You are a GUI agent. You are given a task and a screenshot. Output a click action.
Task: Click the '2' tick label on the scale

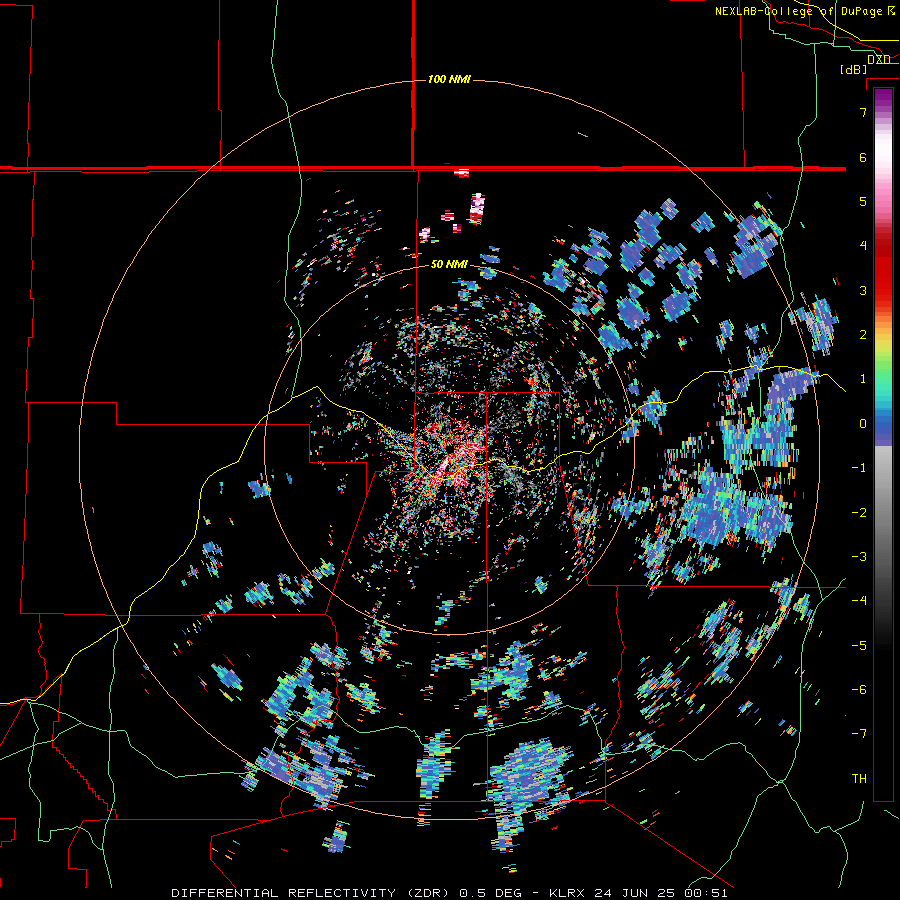(863, 335)
